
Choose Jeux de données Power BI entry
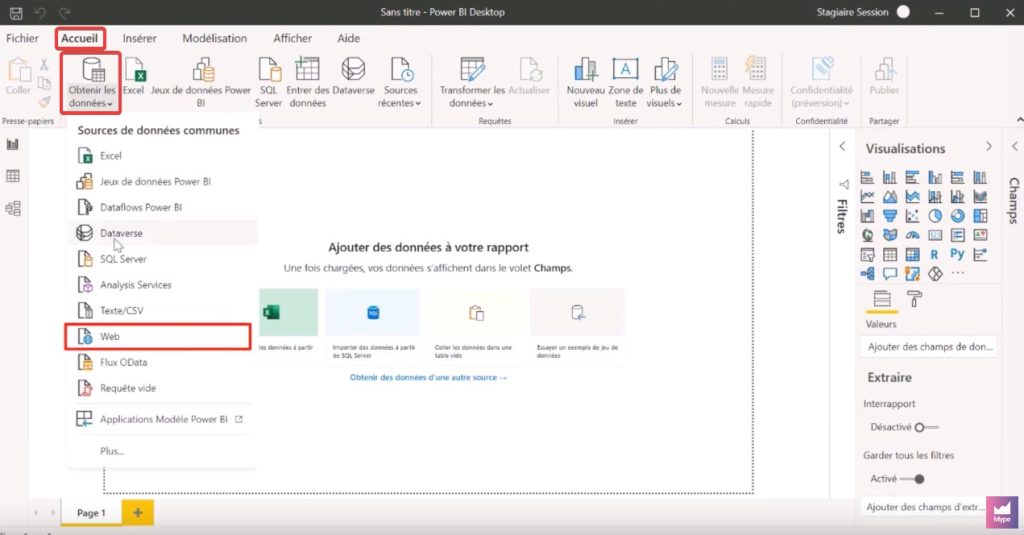163,182
